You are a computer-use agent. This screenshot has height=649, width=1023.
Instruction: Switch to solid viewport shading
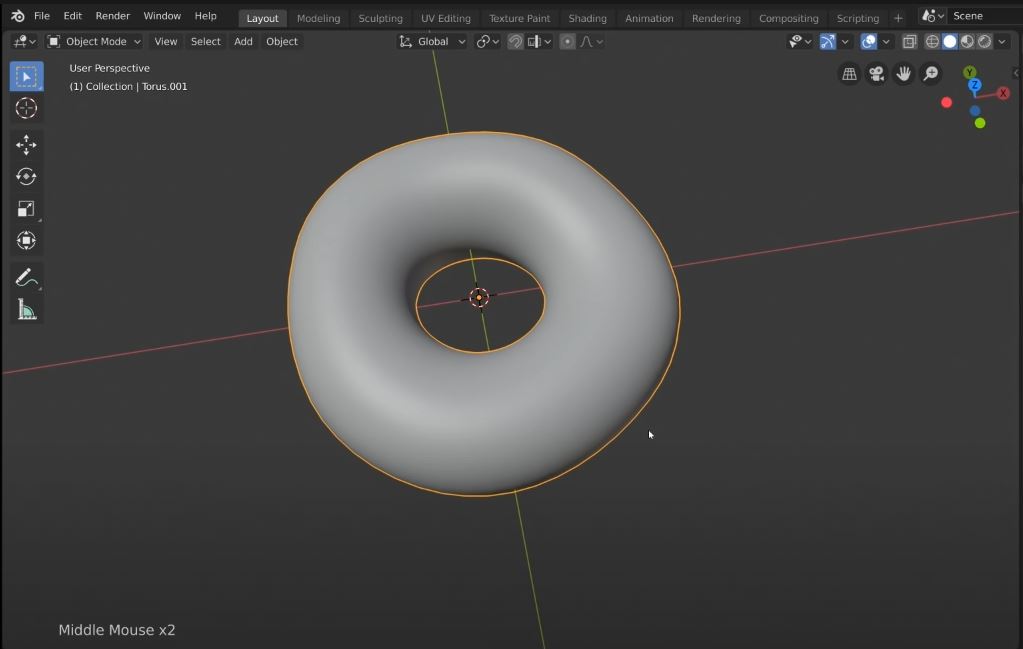(x=950, y=42)
